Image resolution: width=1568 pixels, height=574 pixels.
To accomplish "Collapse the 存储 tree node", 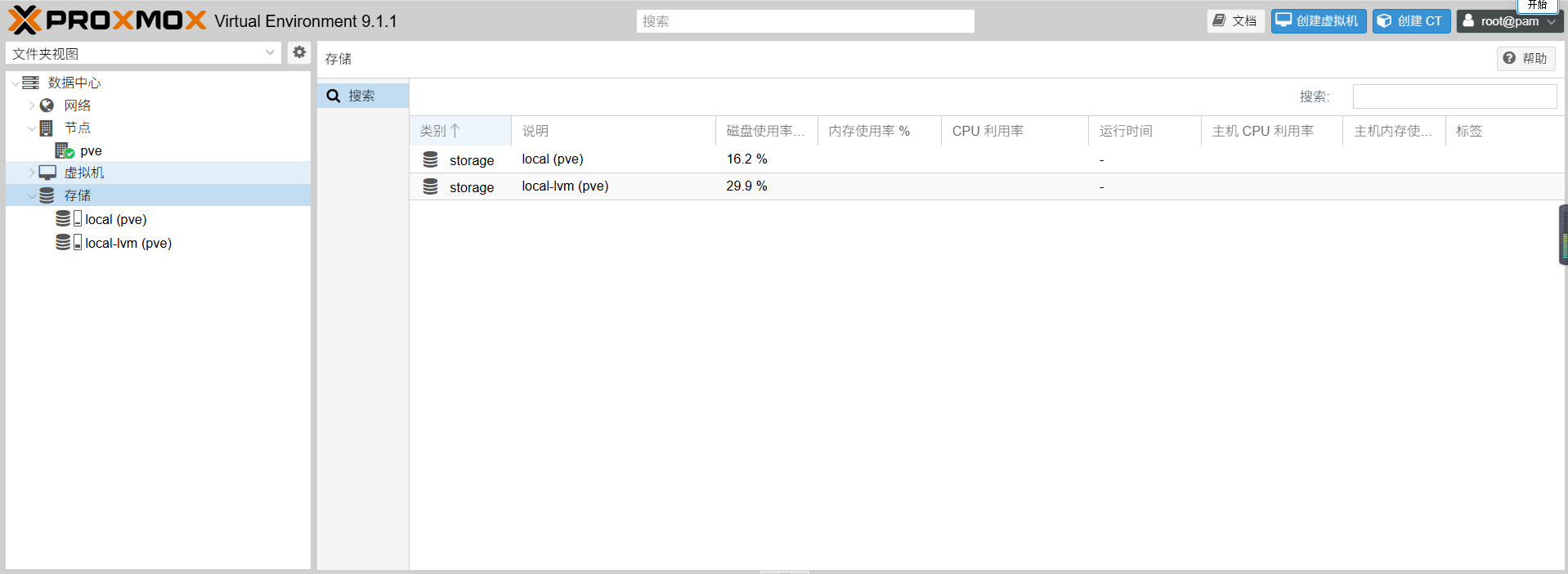I will [32, 196].
